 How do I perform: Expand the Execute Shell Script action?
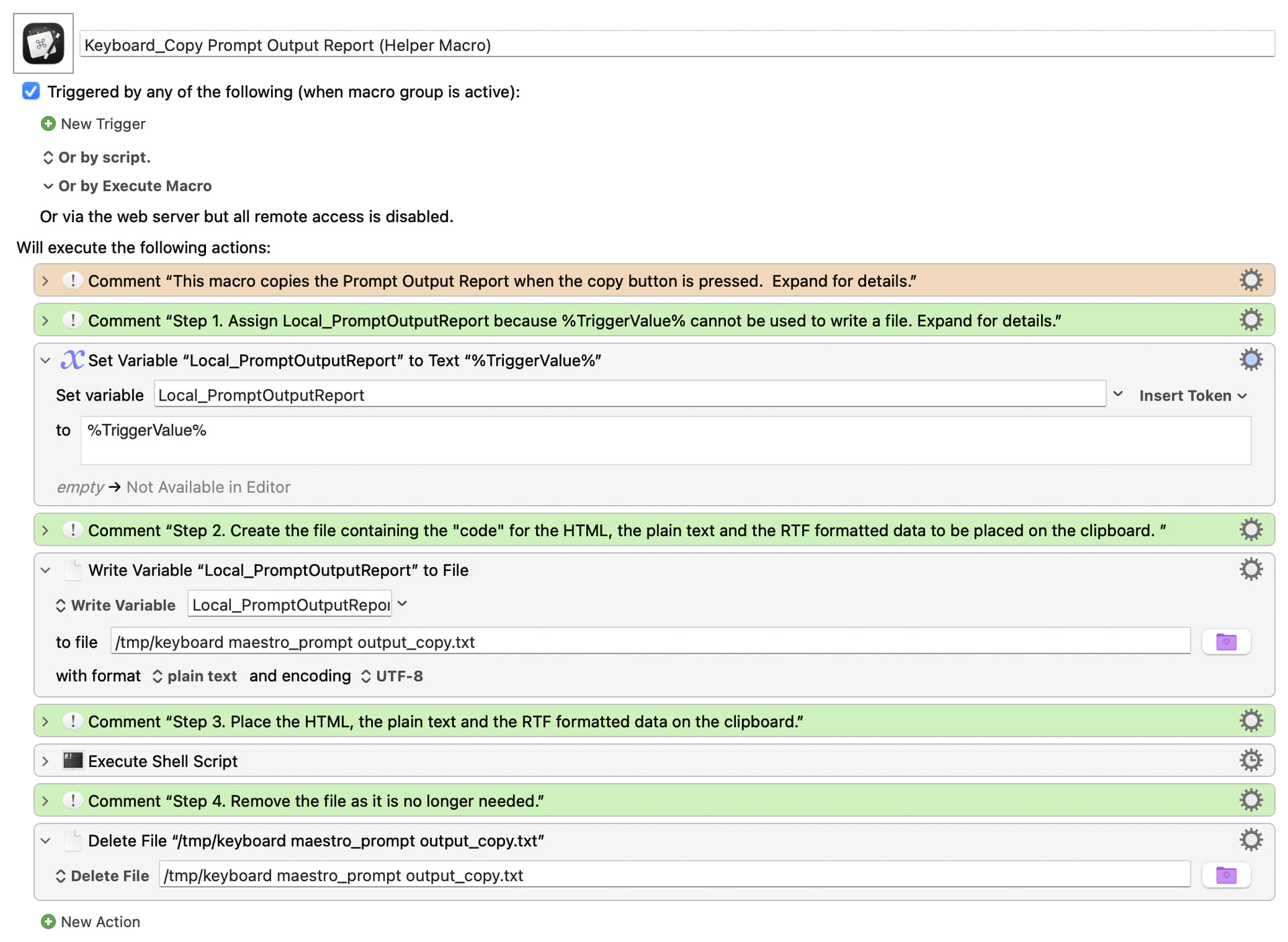46,761
